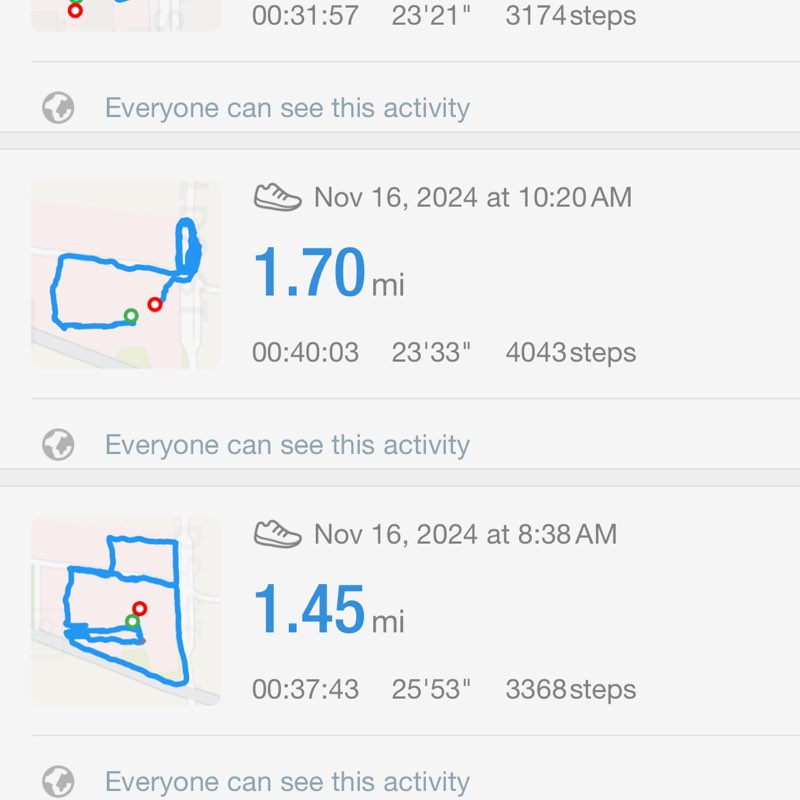
Task: Select the Nov 16, 2024 at 10:20 AM date
Action: point(472,197)
